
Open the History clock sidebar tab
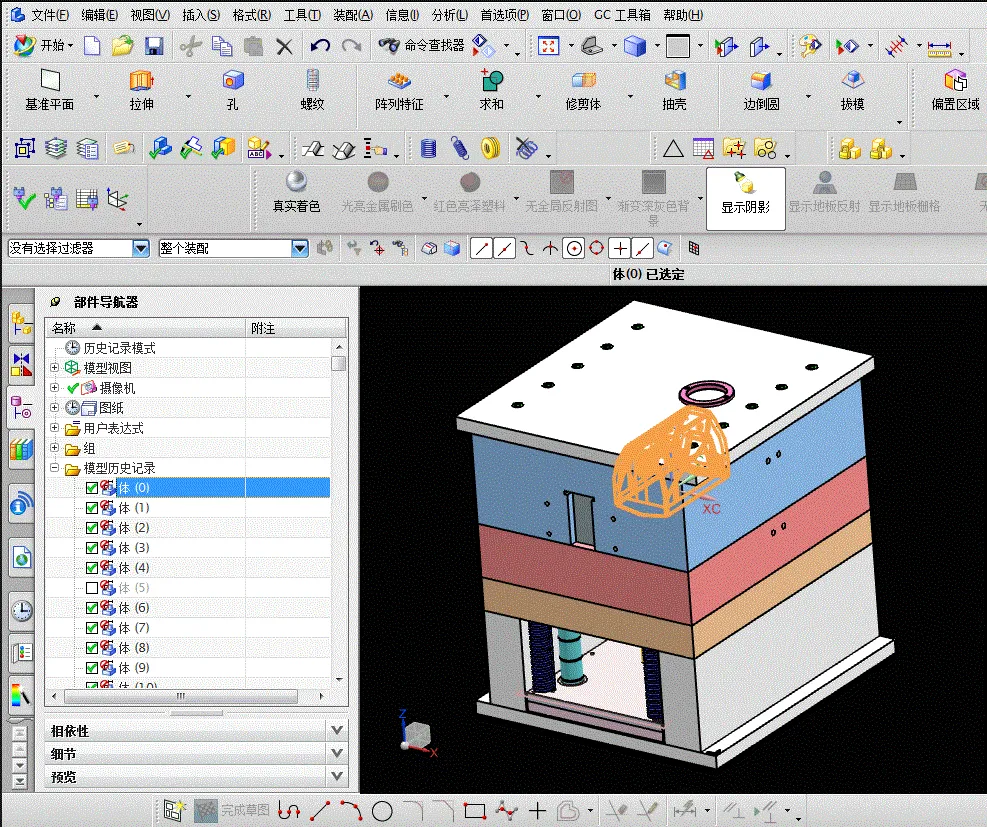(x=21, y=610)
